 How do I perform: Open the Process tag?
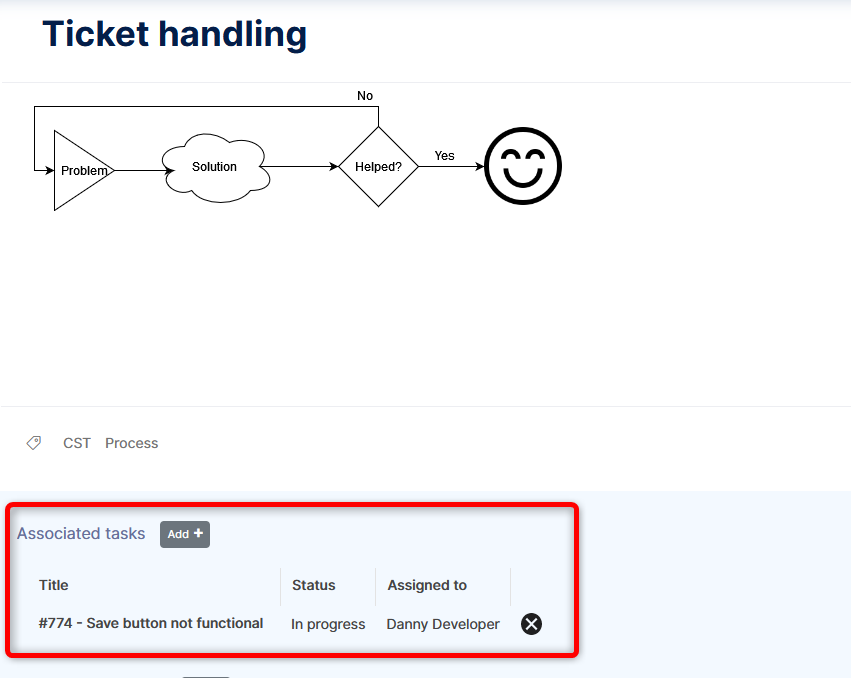132,443
